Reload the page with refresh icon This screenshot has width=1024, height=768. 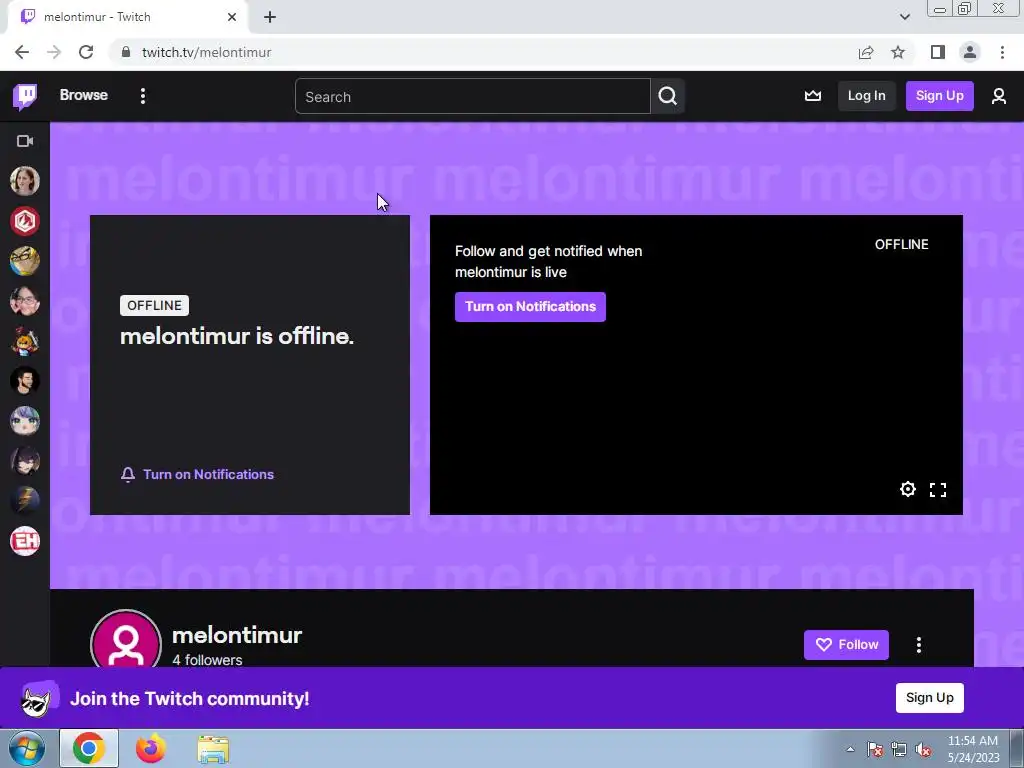coord(86,52)
